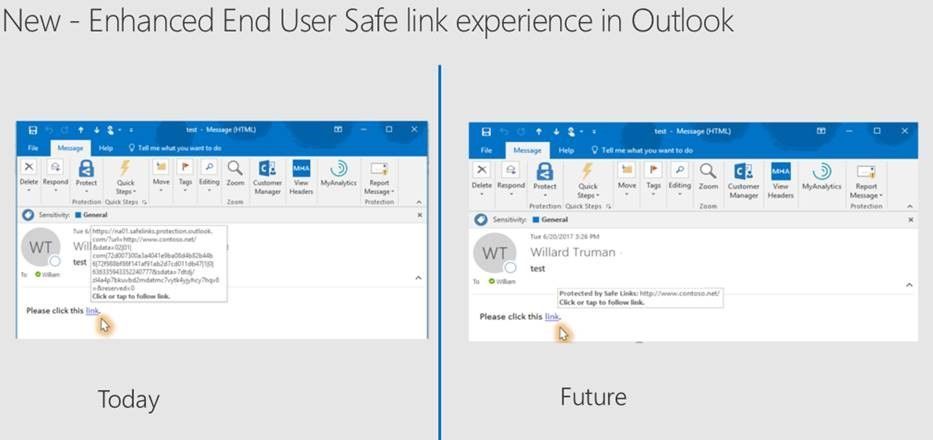
Task: Open MyAnalytics in the Today window
Action: coord(338,174)
